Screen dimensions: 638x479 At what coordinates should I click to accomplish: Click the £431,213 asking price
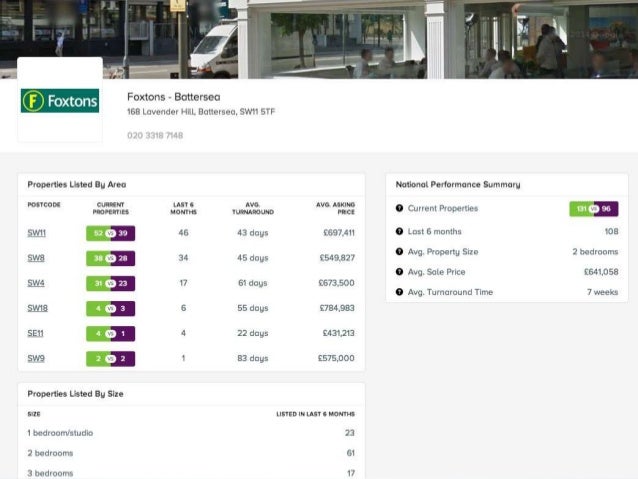(339, 333)
